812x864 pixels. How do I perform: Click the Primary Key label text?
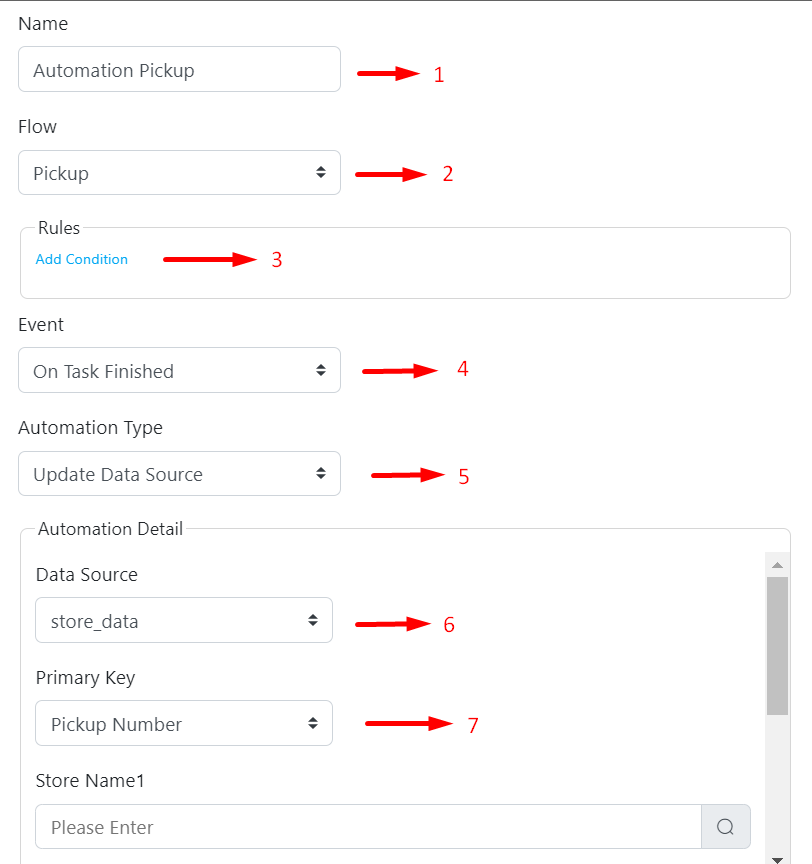pos(85,678)
